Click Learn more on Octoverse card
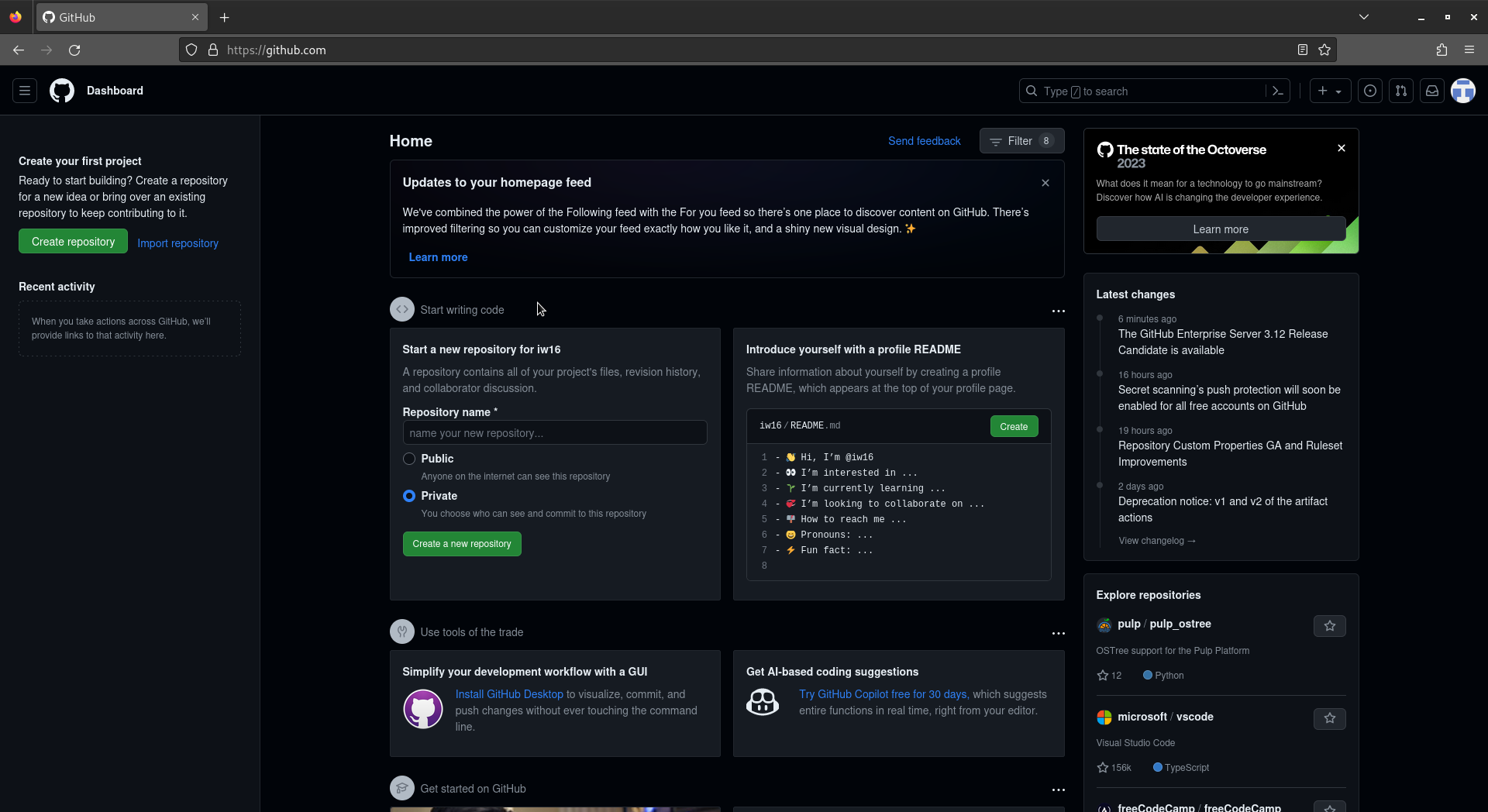 [x=1221, y=229]
